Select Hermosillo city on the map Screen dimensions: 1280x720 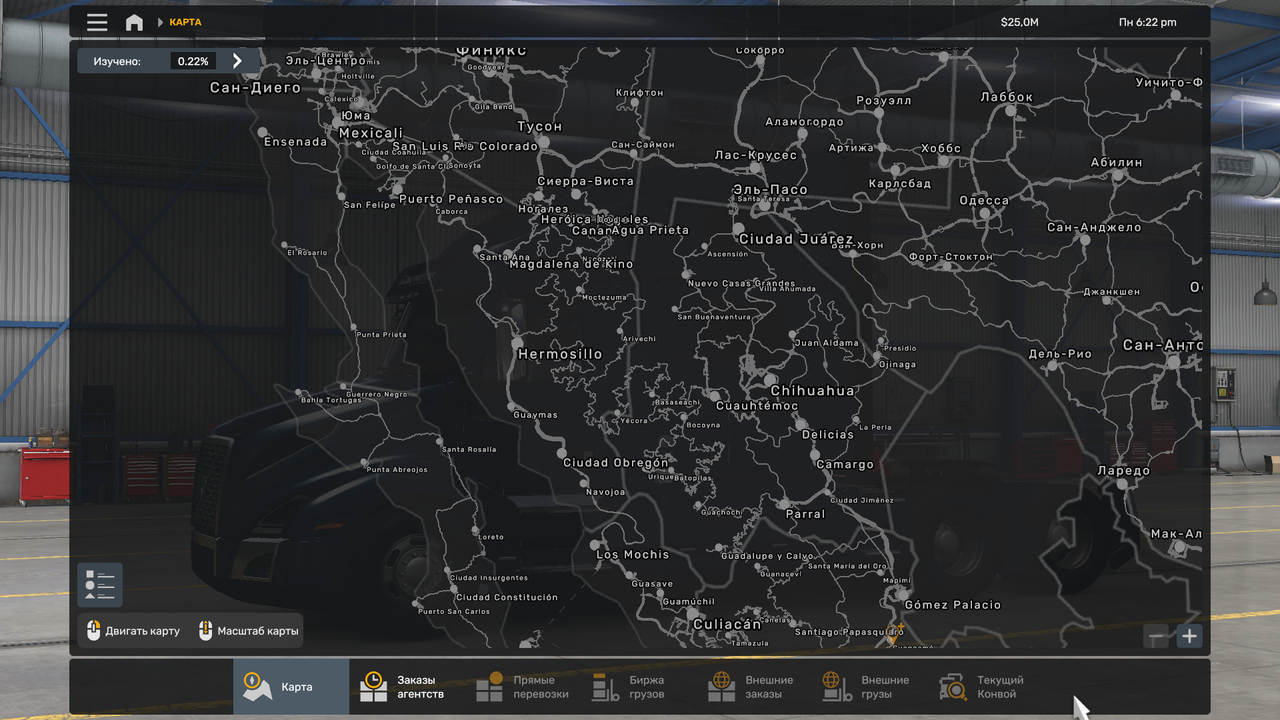tap(560, 354)
